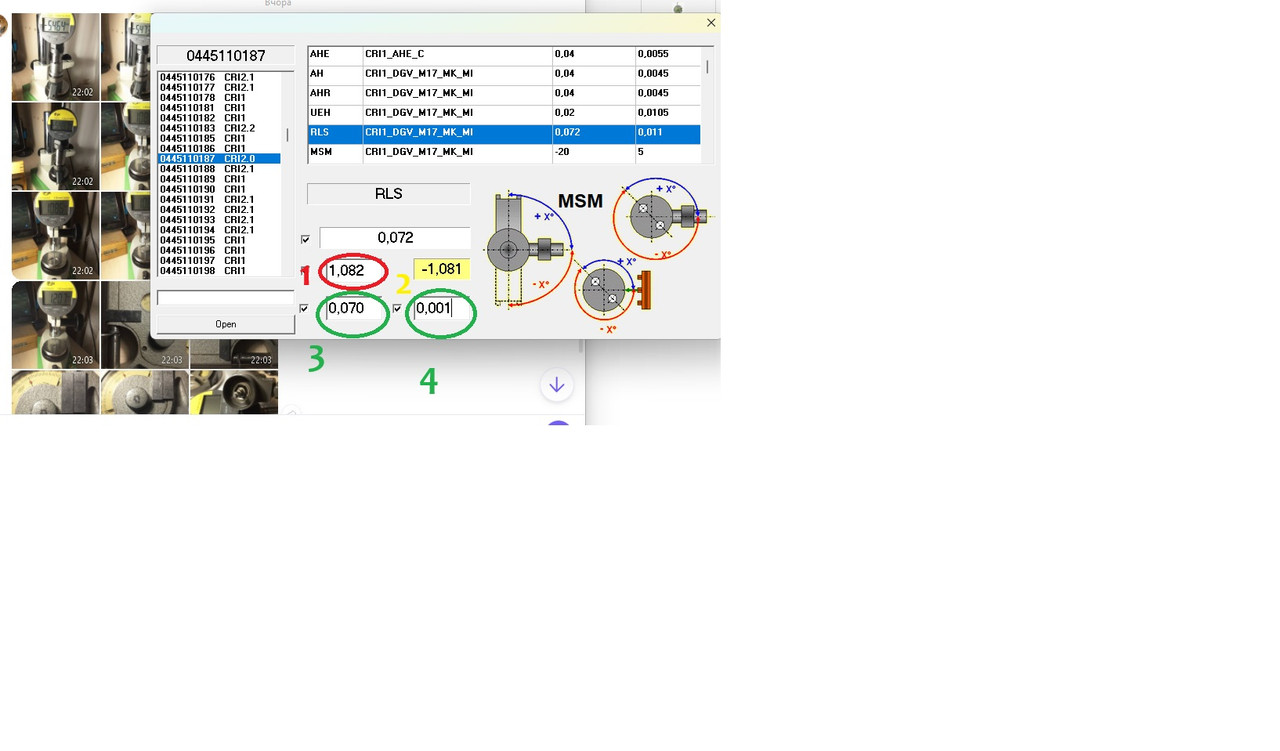Click the empty search field above Open

226,298
